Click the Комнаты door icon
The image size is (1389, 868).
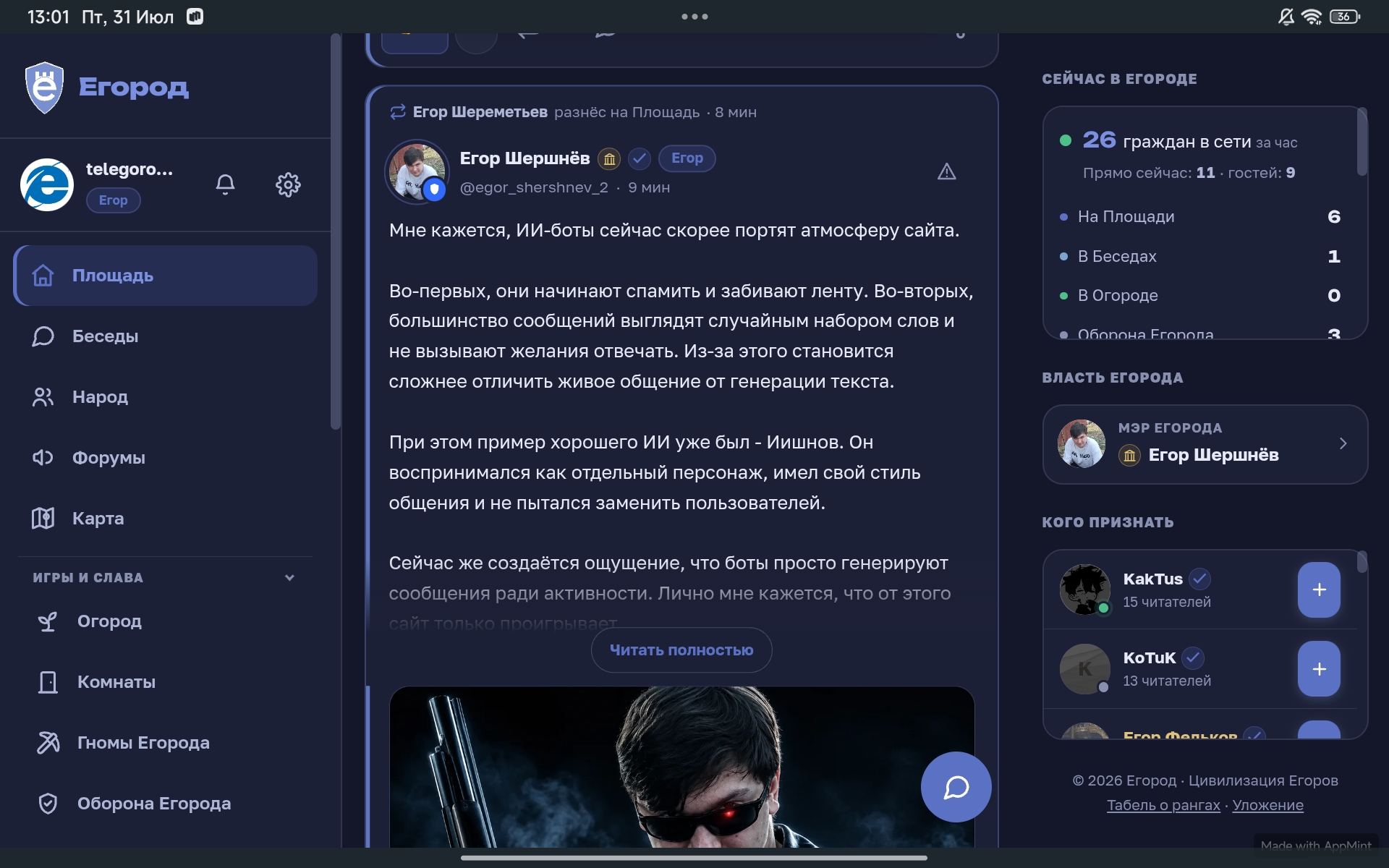tap(48, 682)
